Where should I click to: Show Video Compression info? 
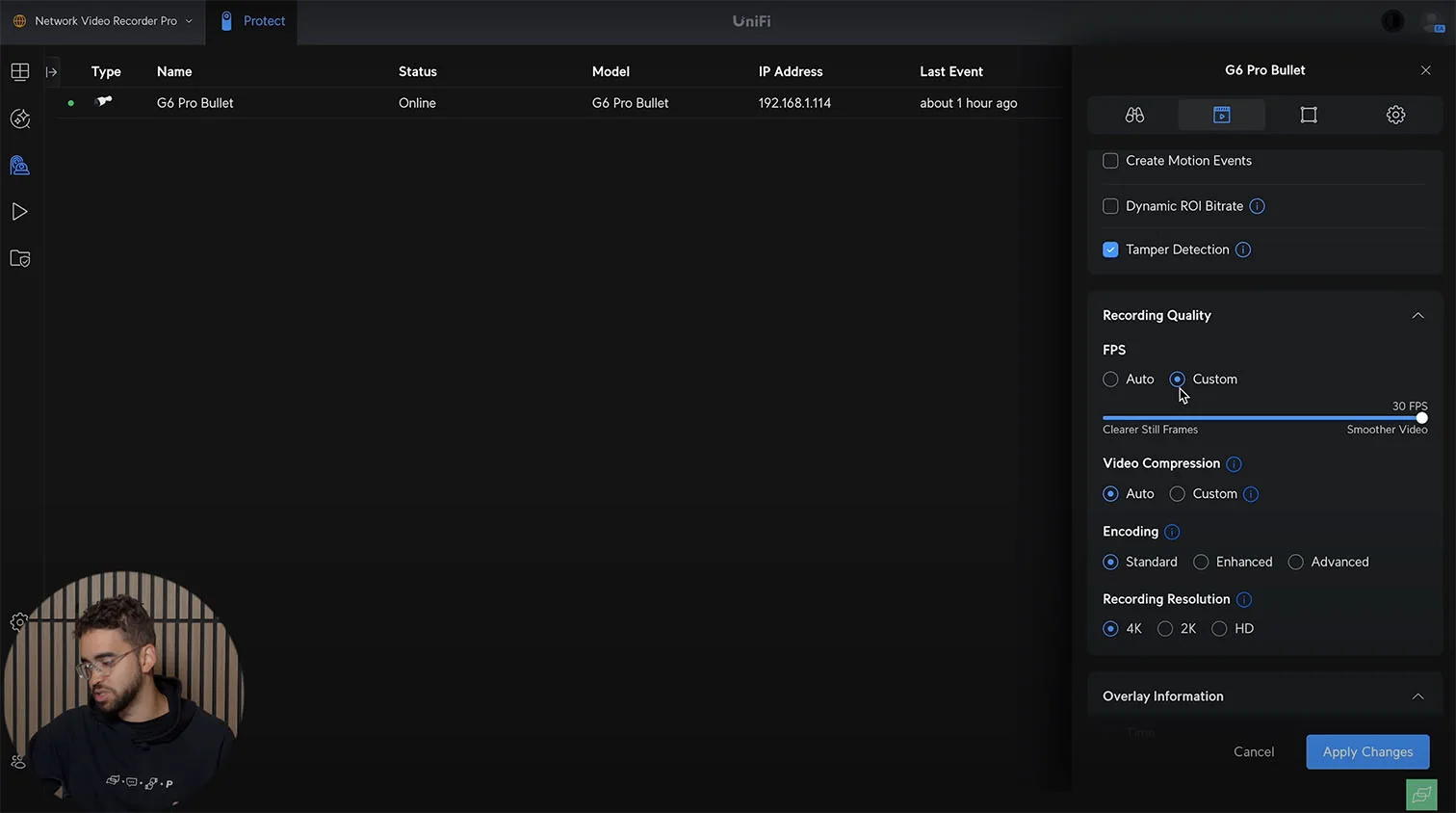[x=1234, y=464]
